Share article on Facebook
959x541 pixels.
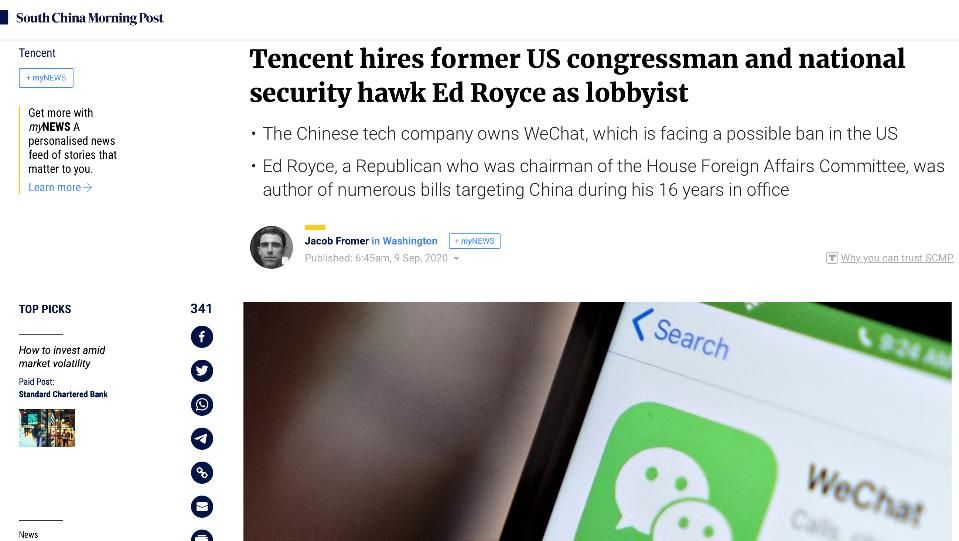coord(202,337)
